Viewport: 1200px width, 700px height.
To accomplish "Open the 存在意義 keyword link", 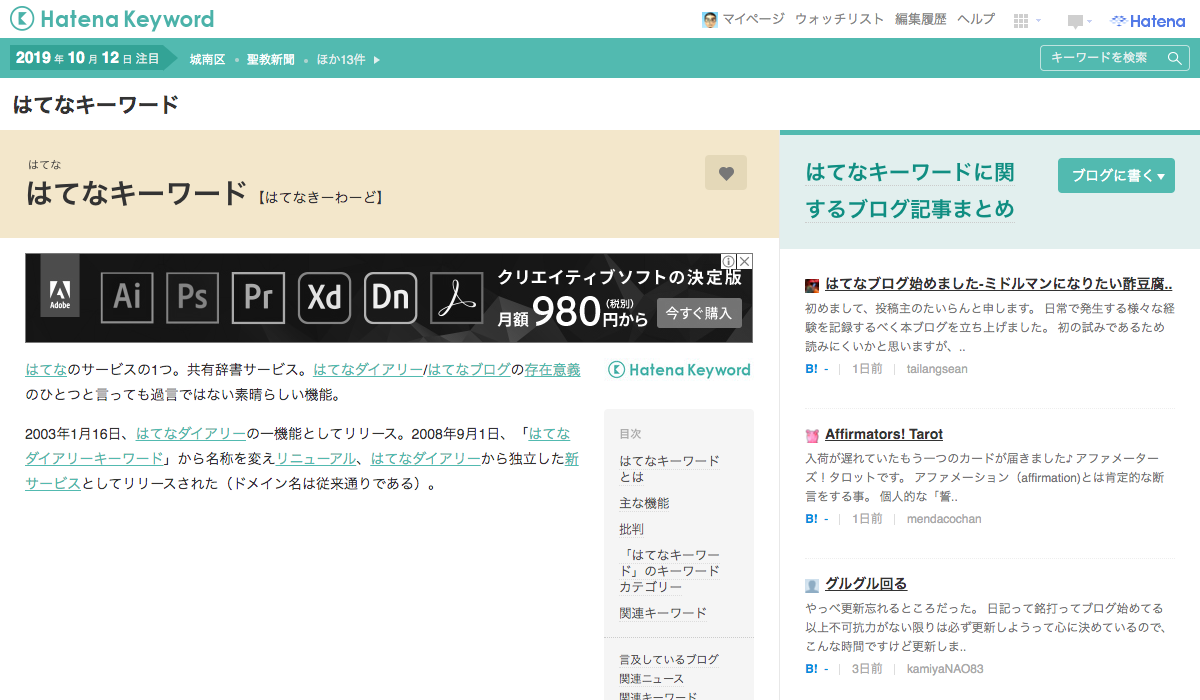I will 552,370.
